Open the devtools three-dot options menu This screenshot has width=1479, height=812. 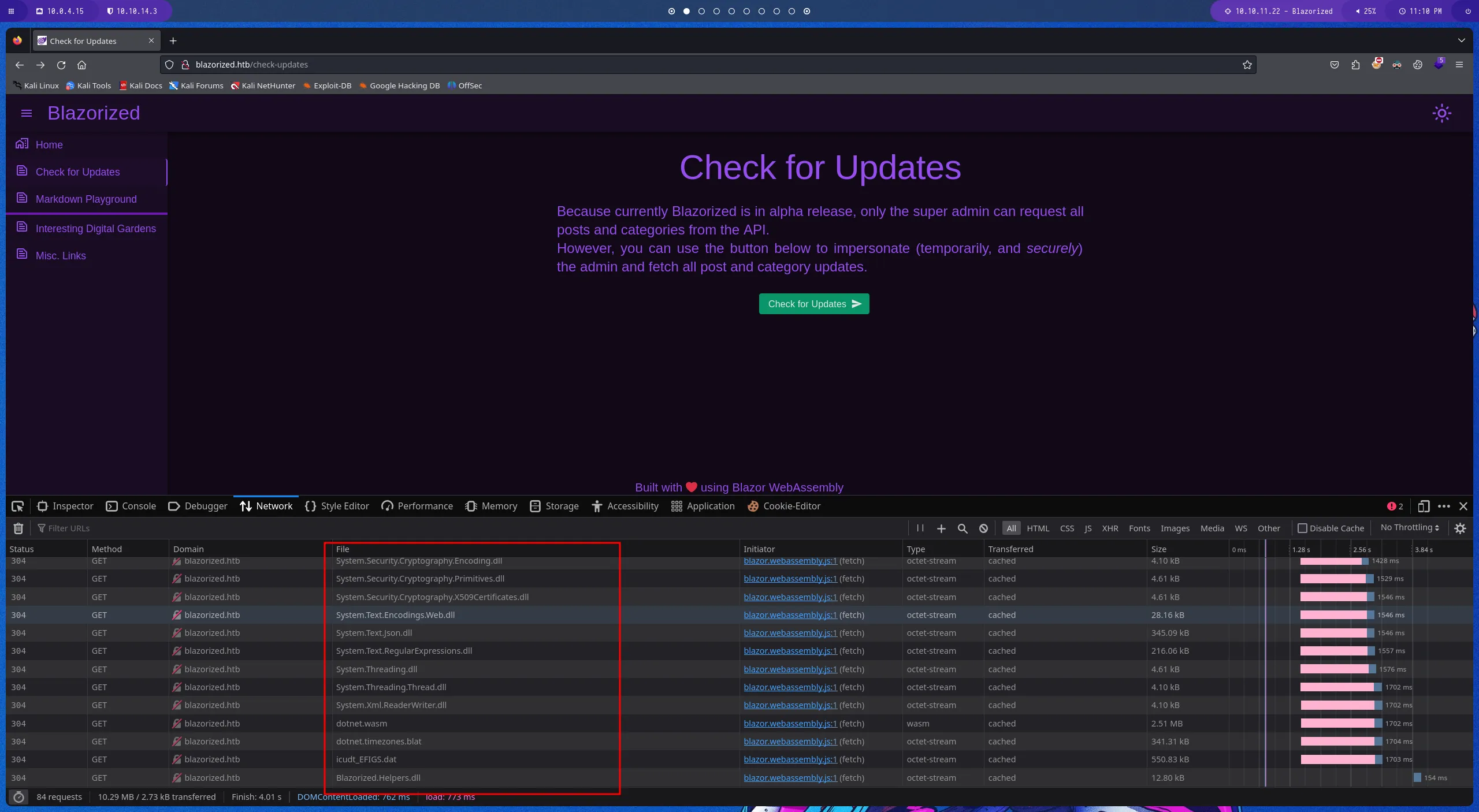(x=1444, y=506)
